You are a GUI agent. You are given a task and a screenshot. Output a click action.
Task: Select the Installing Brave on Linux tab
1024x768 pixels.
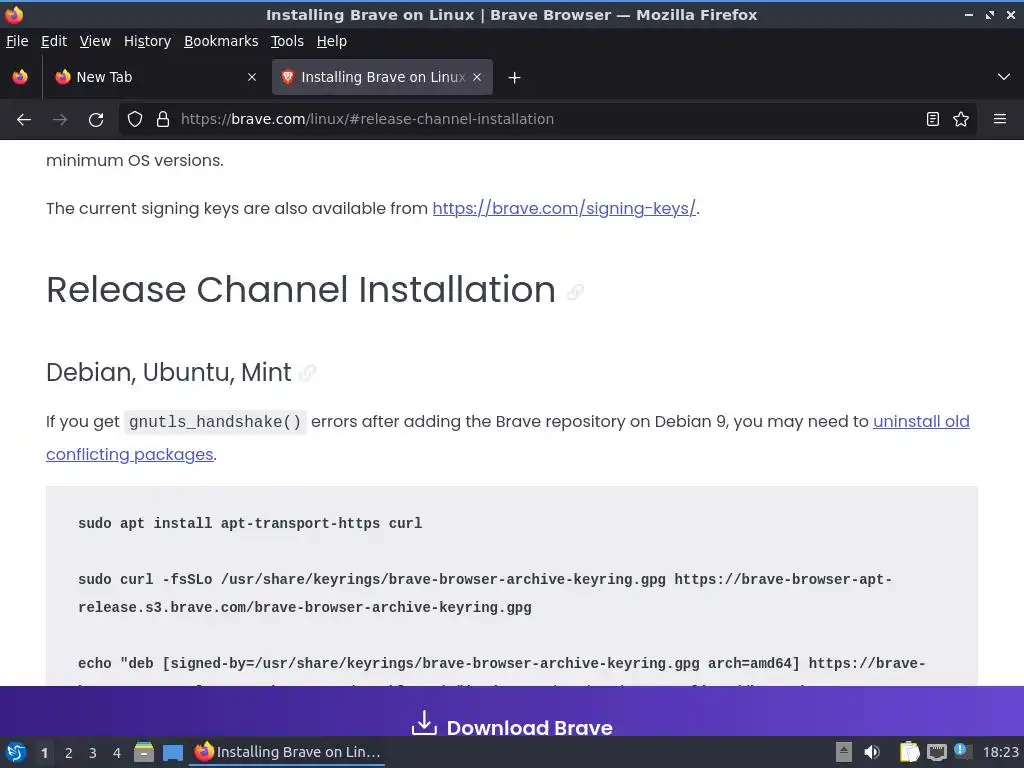382,77
